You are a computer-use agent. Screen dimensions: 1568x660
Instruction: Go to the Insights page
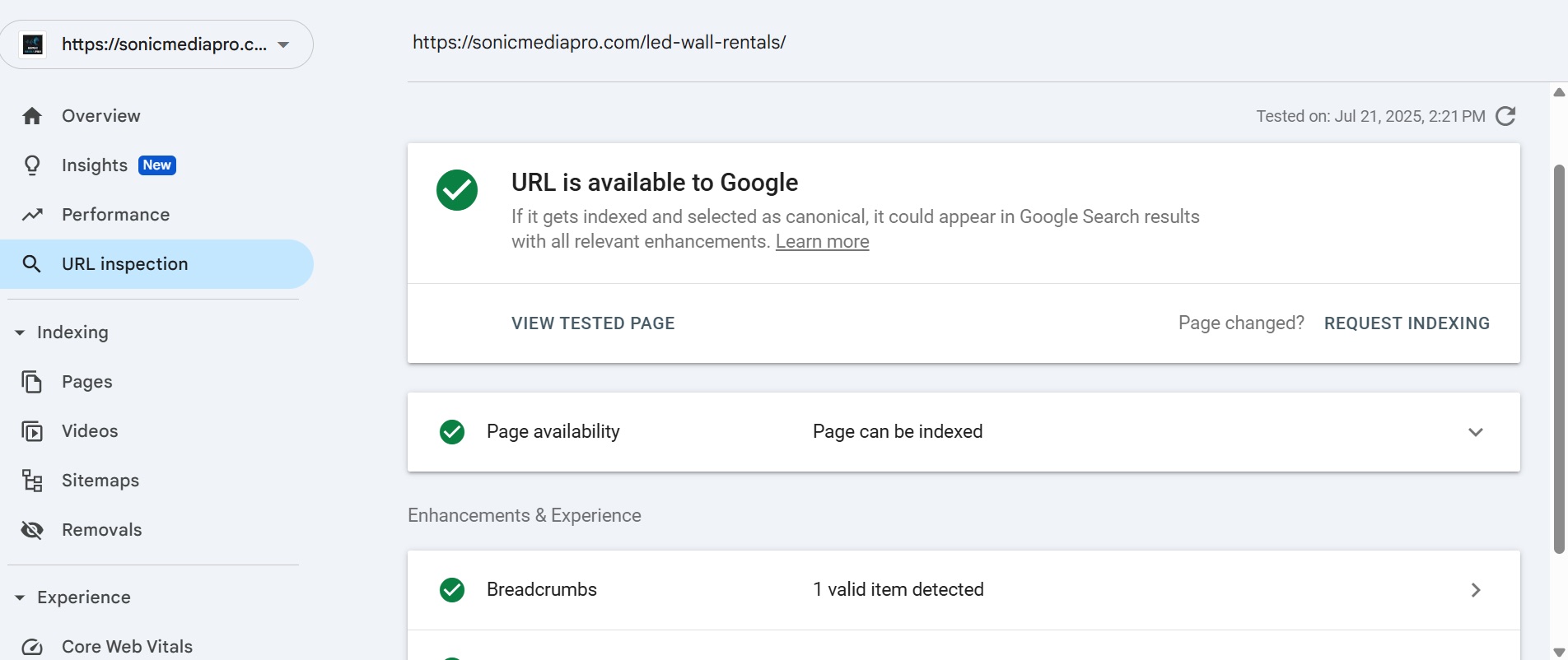pyautogui.click(x=156, y=165)
